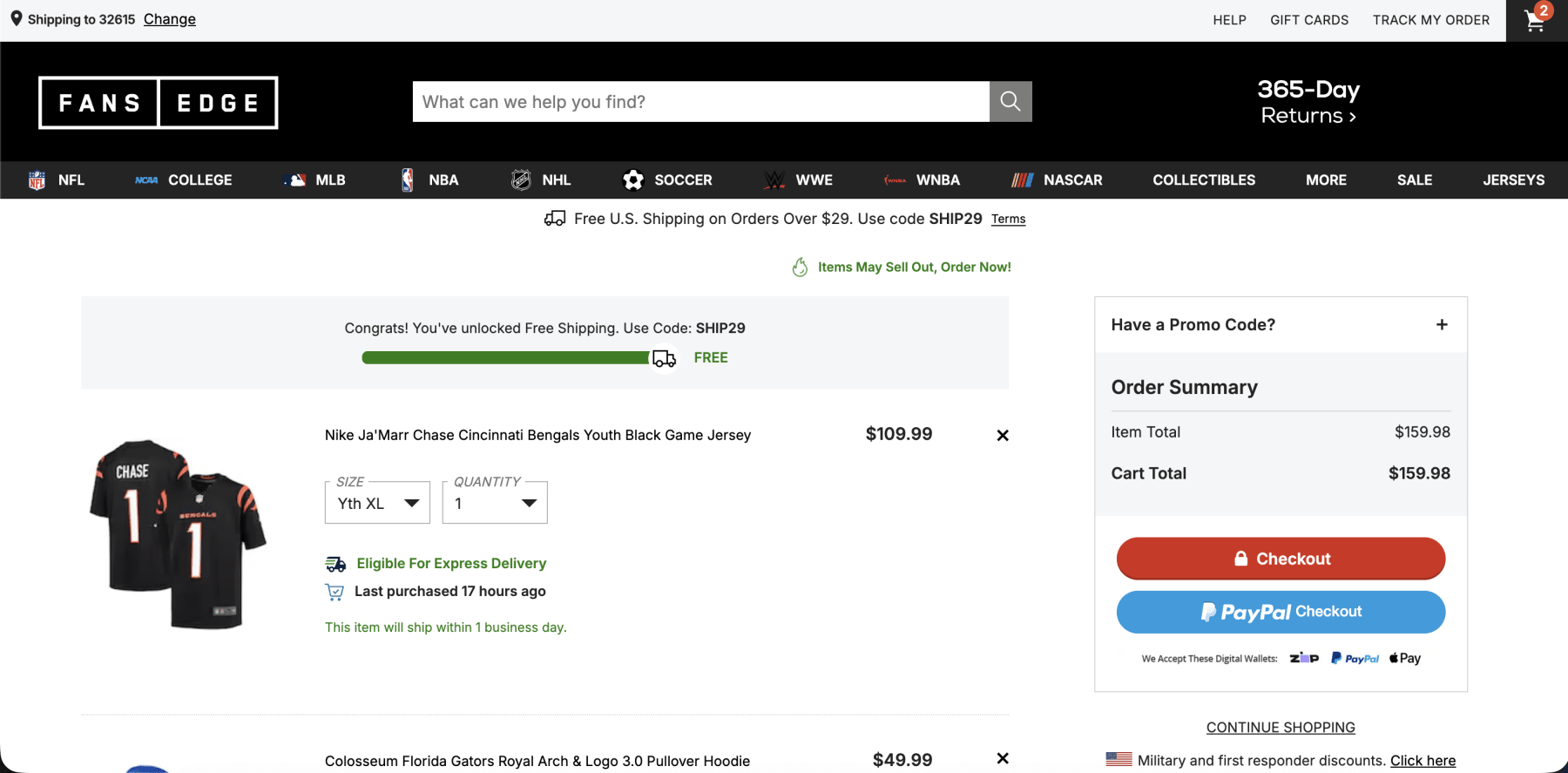The width and height of the screenshot is (1568, 773).
Task: Click the CONTINUE SHOPPING link
Action: coord(1281,728)
